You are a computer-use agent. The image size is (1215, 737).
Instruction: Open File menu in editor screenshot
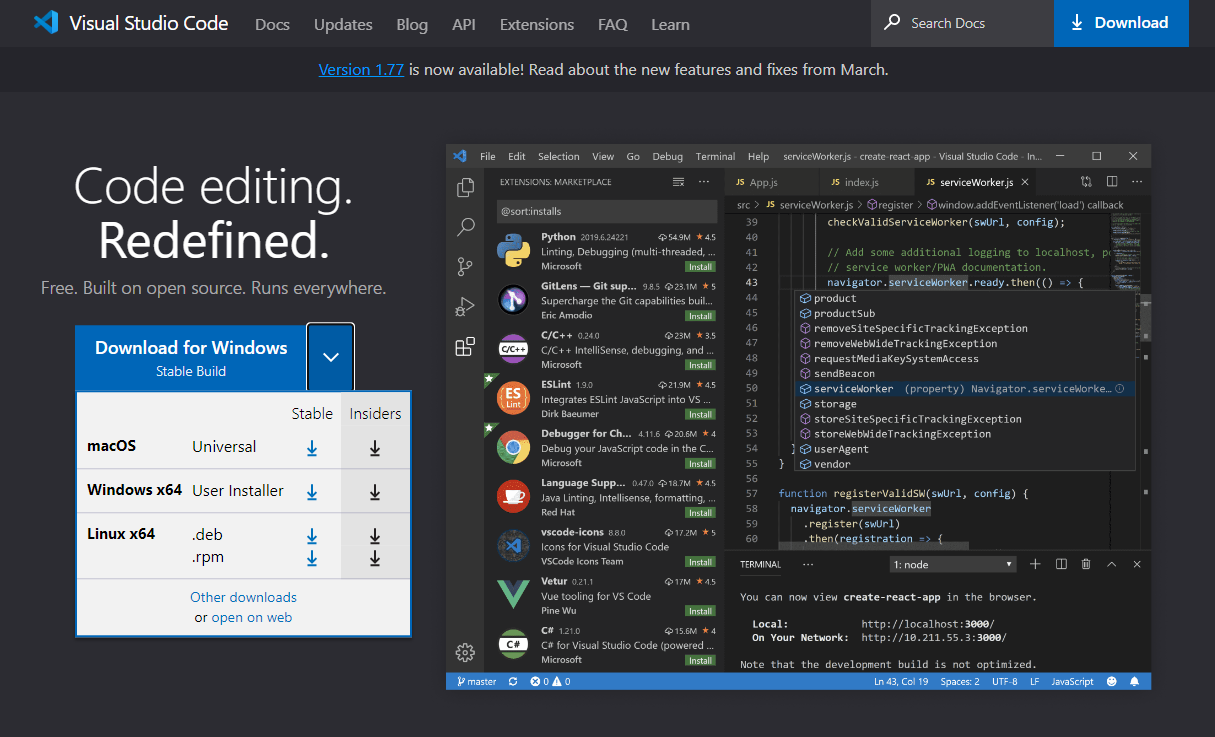click(x=488, y=156)
